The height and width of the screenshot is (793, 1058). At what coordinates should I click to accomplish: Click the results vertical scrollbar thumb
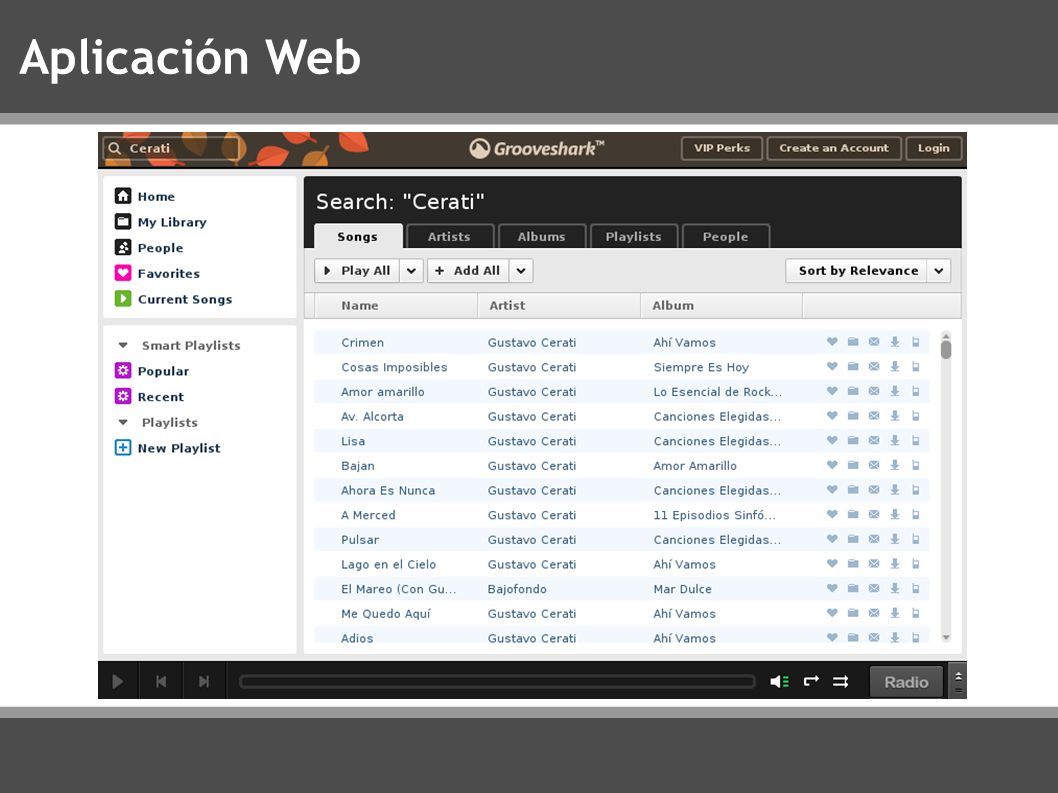(x=946, y=350)
